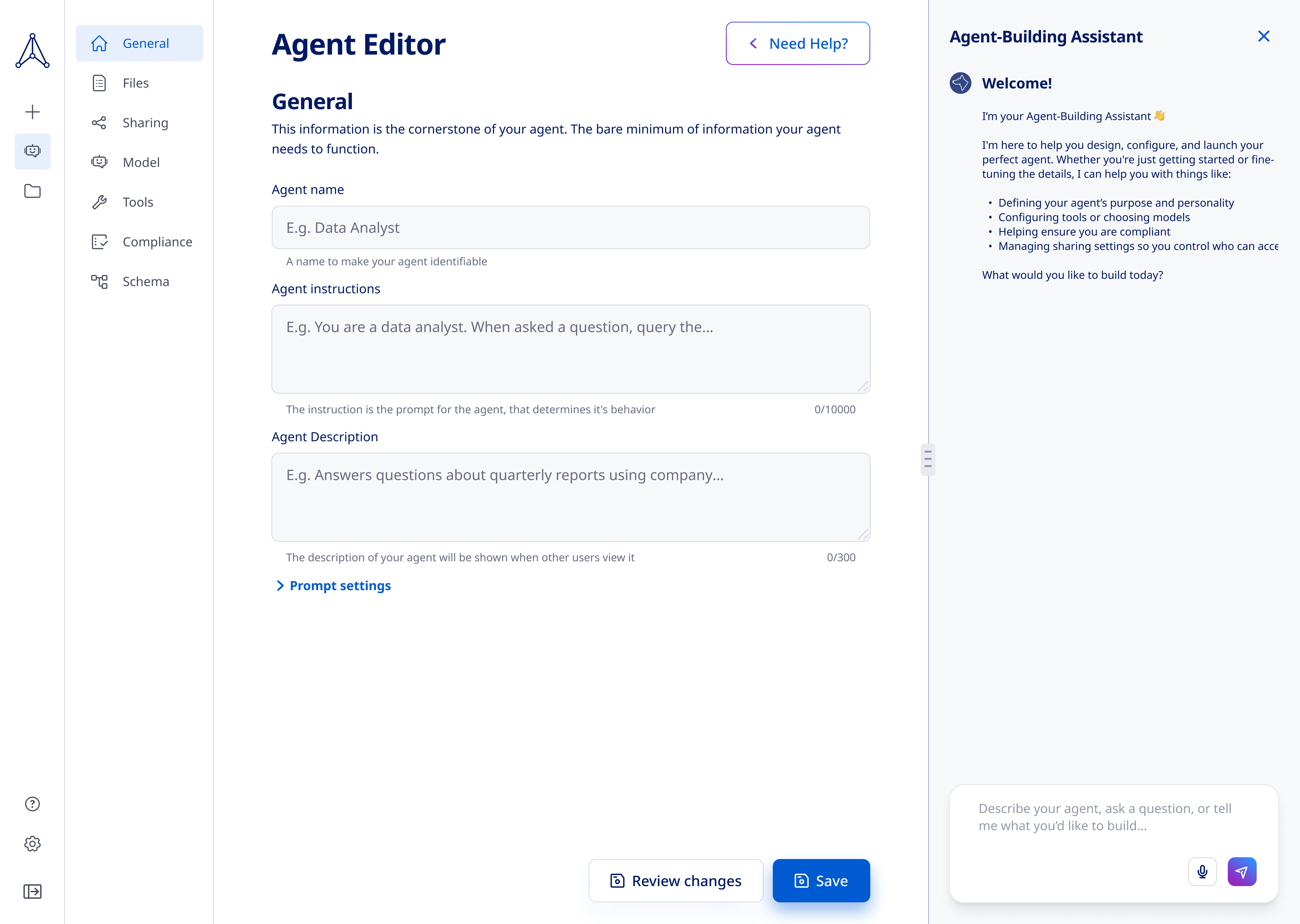Click the assistant avatar icon beside Welcome

(x=960, y=83)
